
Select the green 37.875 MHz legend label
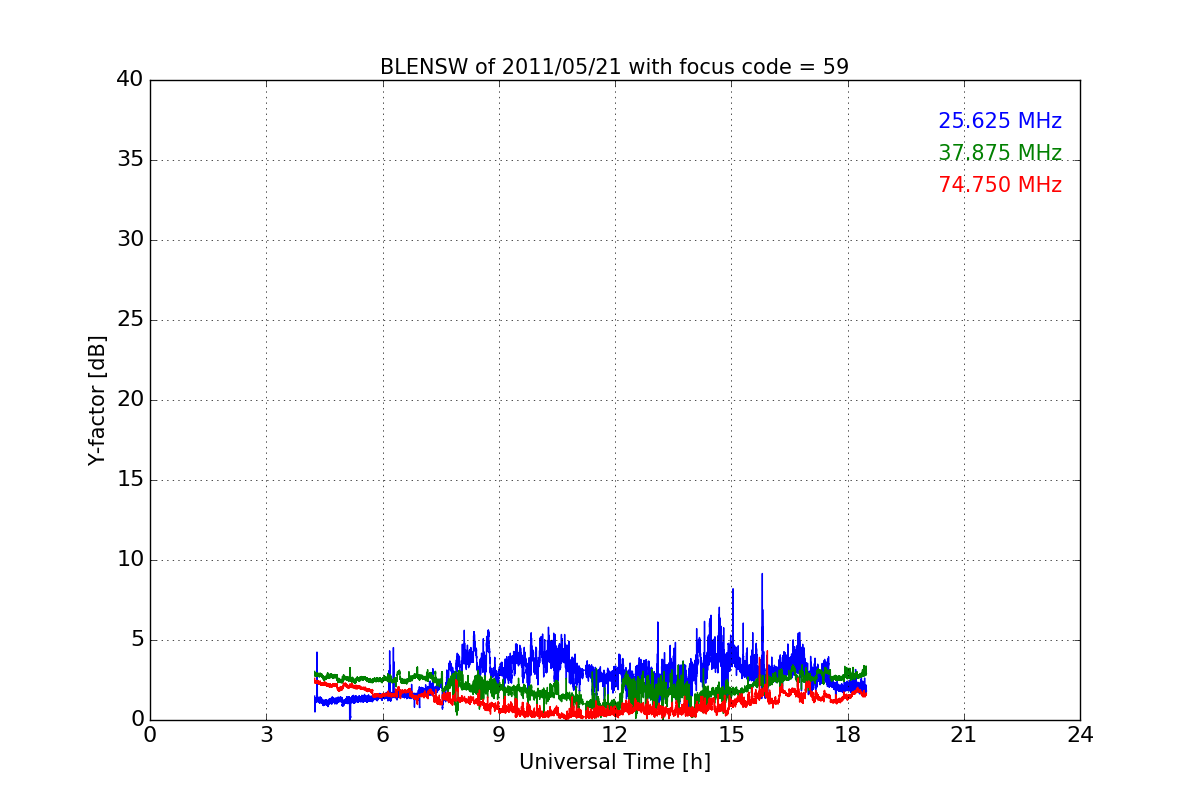point(1000,153)
